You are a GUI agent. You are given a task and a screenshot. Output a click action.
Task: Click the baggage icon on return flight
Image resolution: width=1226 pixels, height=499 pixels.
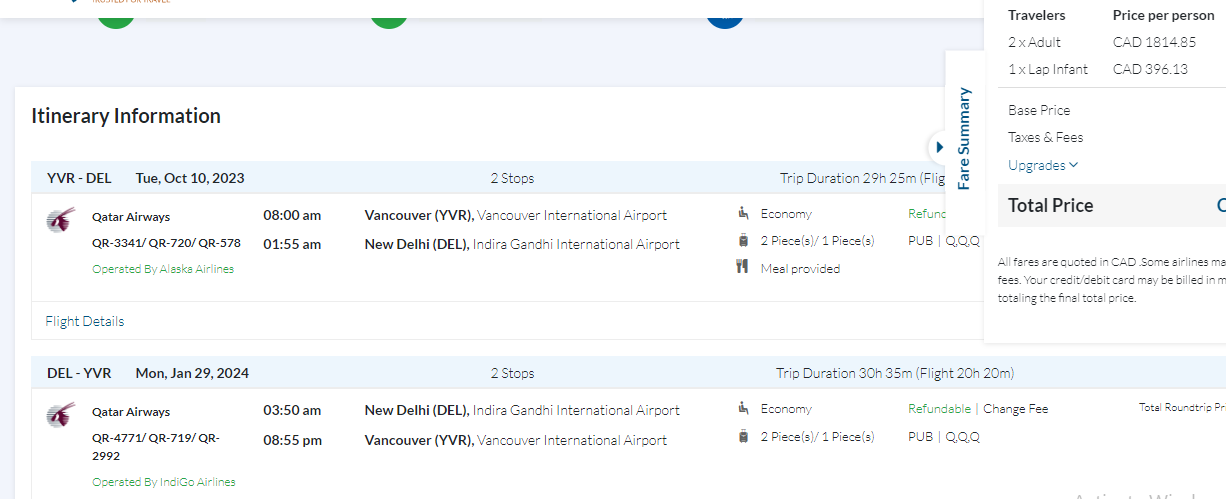743,436
